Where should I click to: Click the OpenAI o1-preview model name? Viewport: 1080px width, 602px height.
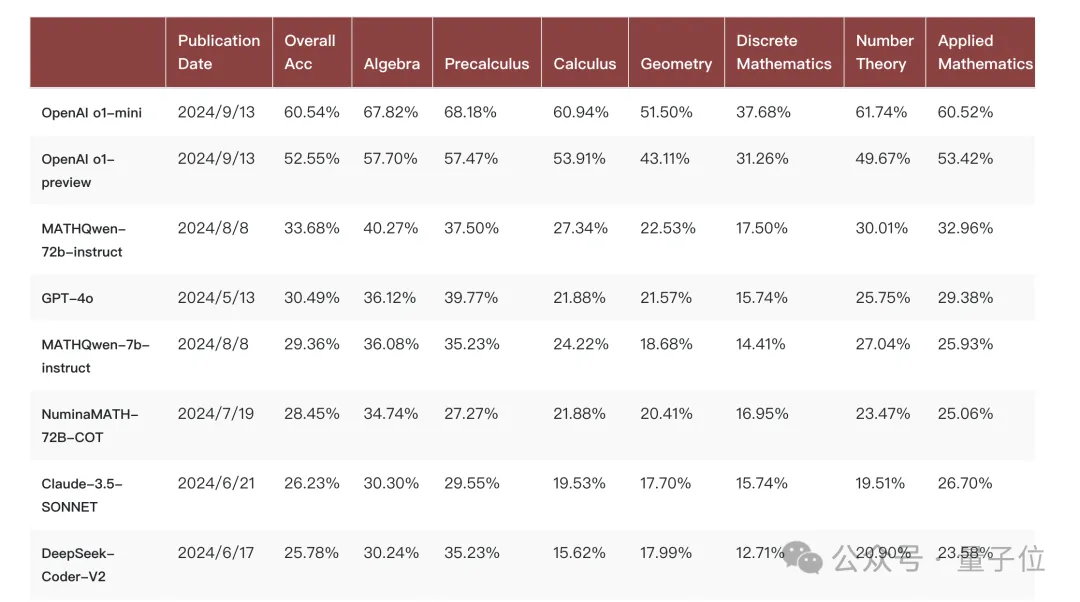(x=78, y=171)
